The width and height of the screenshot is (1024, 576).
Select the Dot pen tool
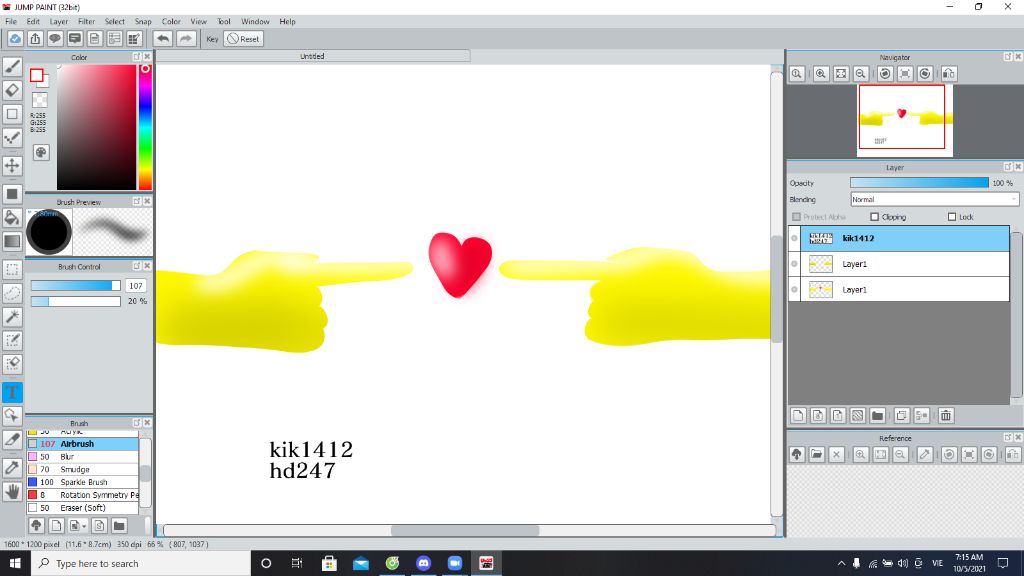tap(12, 137)
